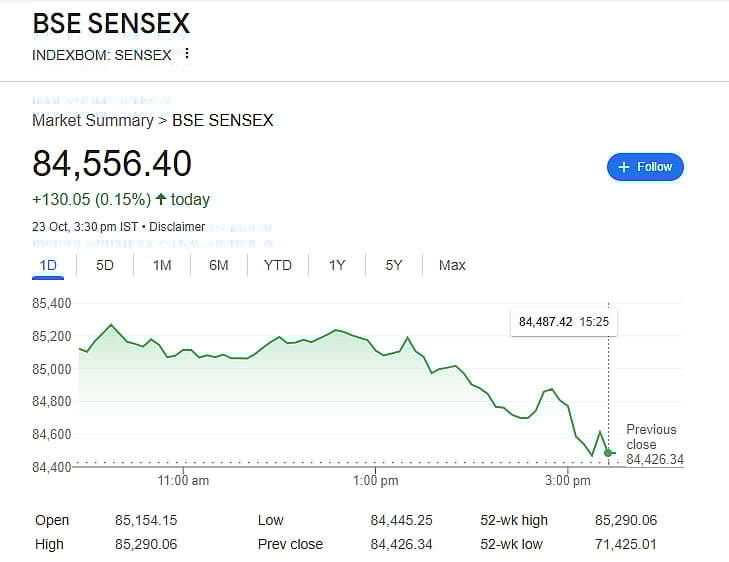Image resolution: width=729 pixels, height=562 pixels.
Task: Click the plus Follow button
Action: [645, 167]
